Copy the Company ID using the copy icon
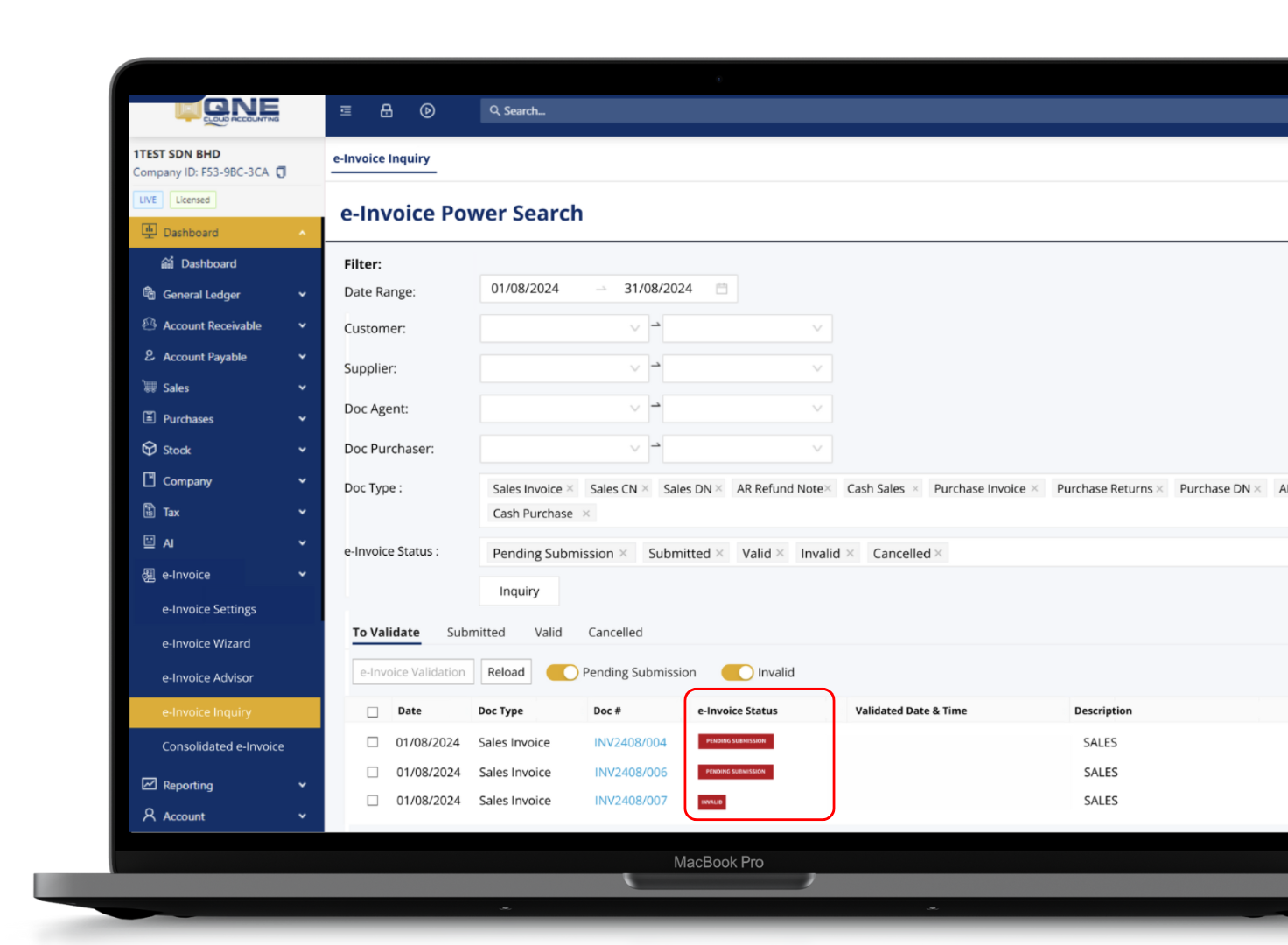 coord(281,172)
